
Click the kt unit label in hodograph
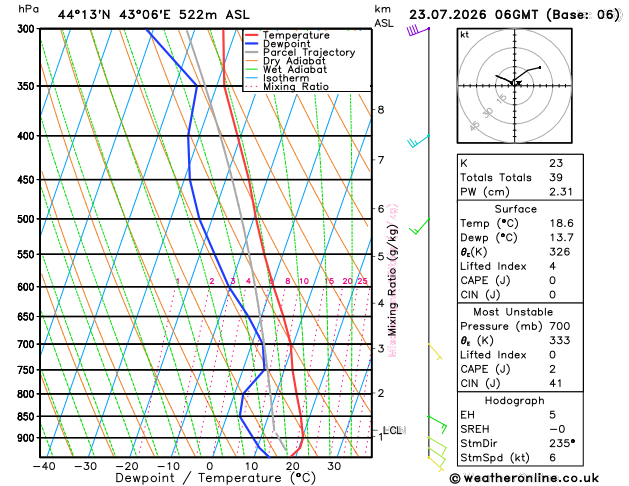tap(465, 35)
